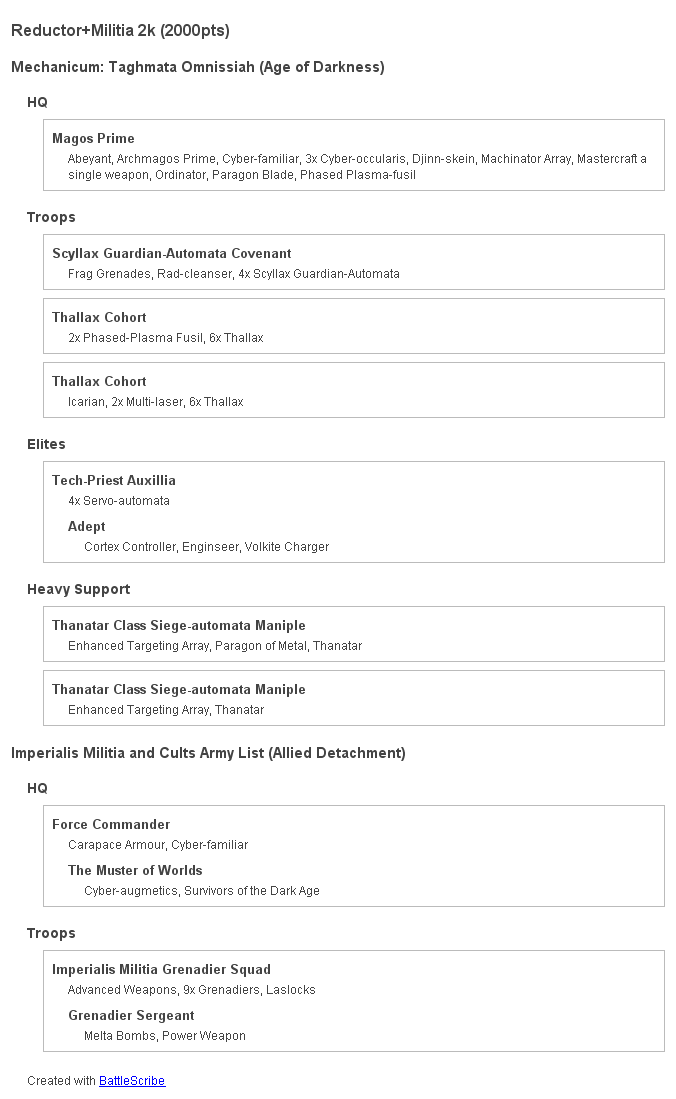Select the Force Commander entry title
Image resolution: width=676 pixels, height=1099 pixels.
111,824
